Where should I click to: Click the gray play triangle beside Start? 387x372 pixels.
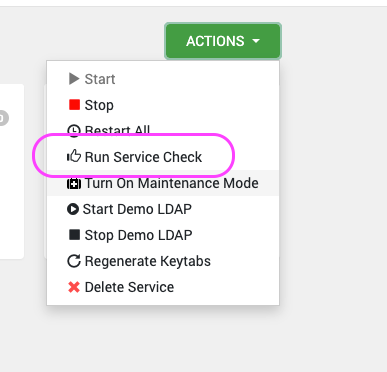coord(74,79)
